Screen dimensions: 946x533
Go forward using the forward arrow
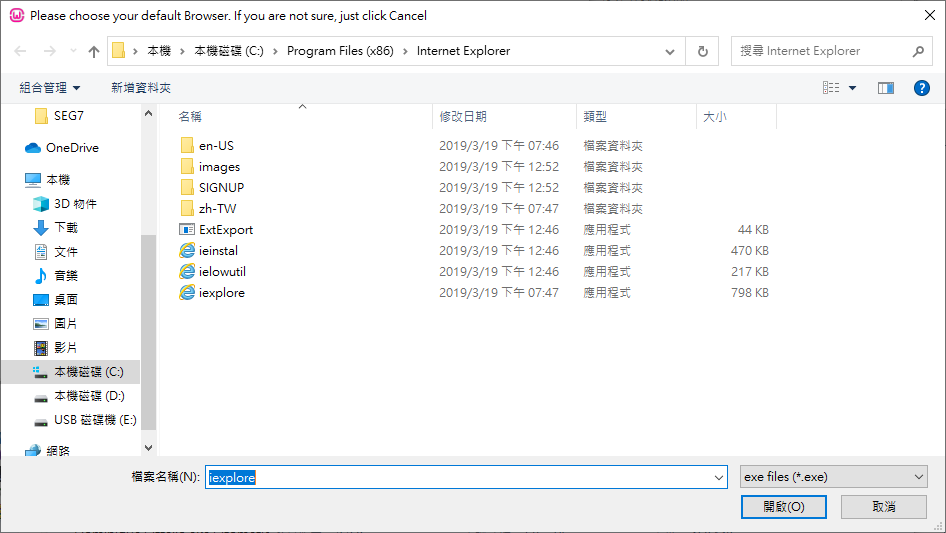click(49, 51)
